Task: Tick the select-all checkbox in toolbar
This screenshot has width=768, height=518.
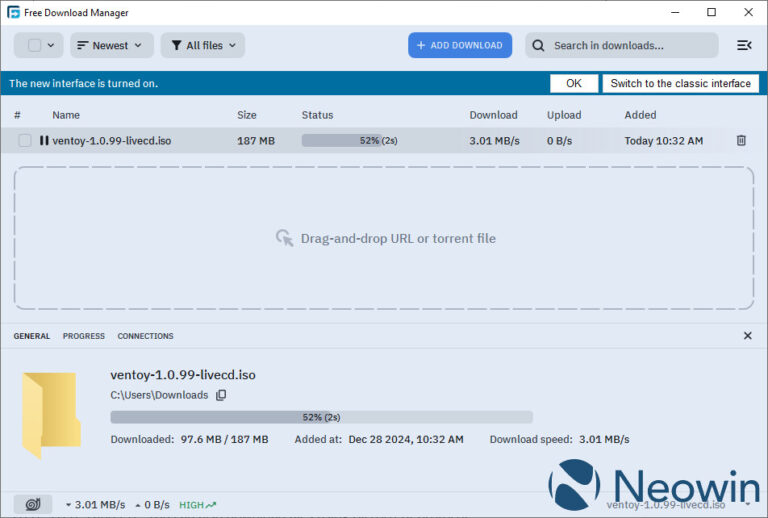Action: pos(34,46)
